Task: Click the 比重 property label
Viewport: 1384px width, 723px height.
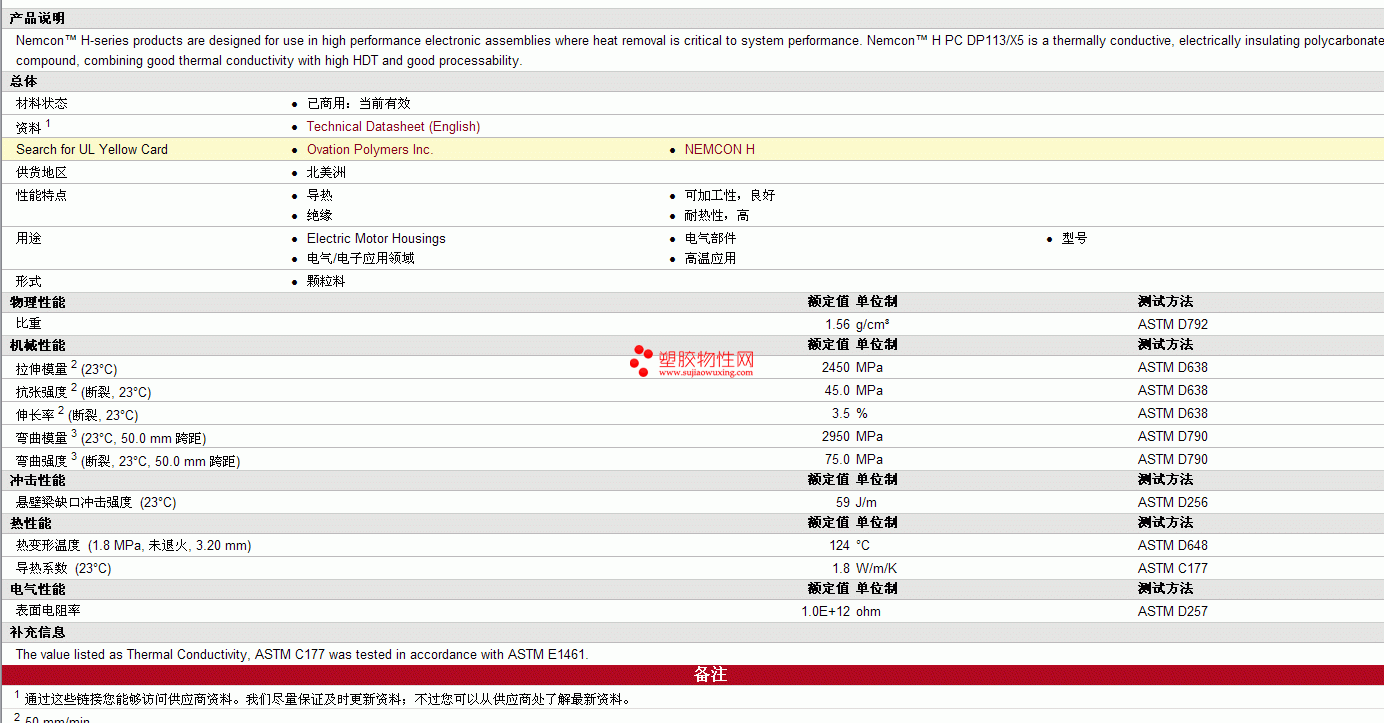Action: [x=29, y=325]
